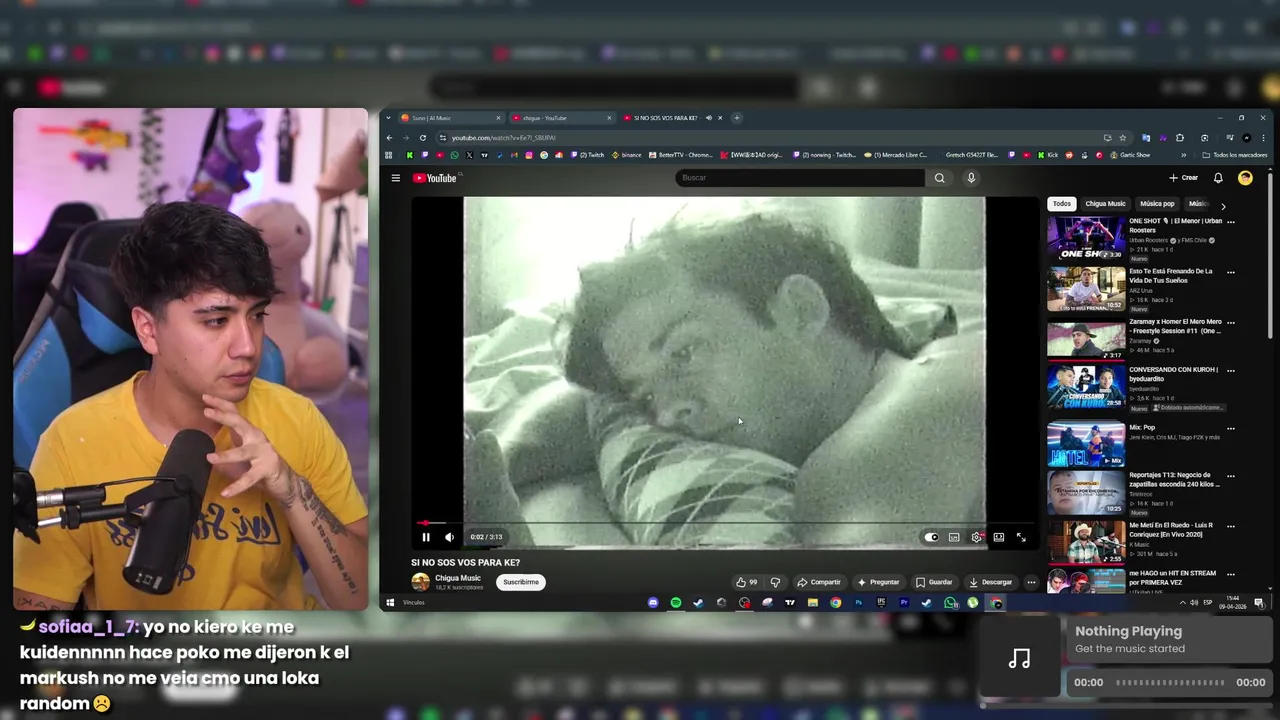Viewport: 1280px width, 720px height.
Task: Dislike the video with thumbs down
Action: (x=775, y=582)
